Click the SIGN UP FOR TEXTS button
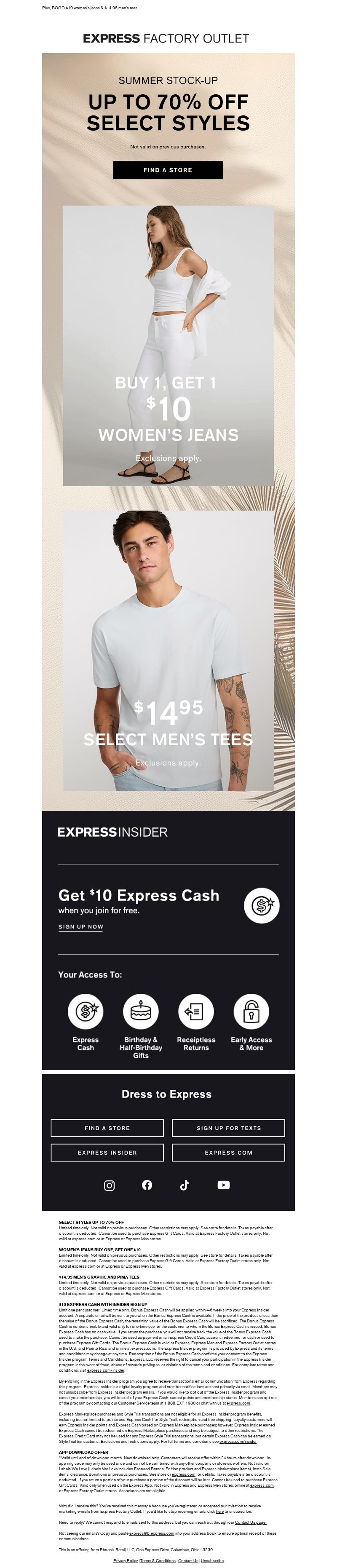 [x=229, y=1128]
